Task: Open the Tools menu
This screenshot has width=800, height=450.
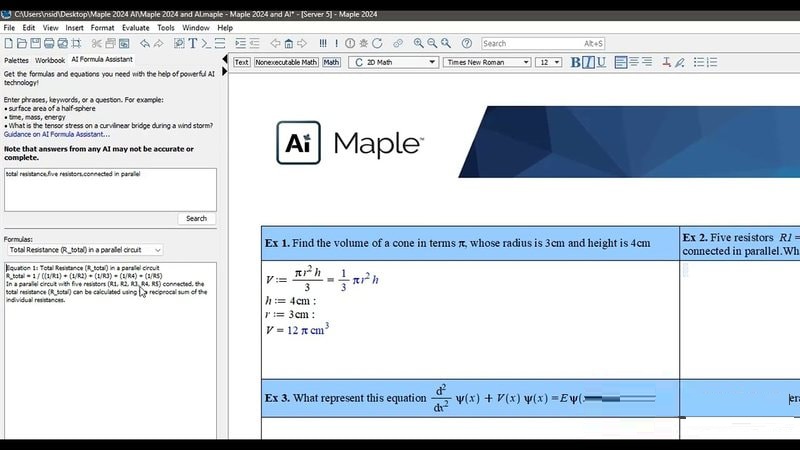Action: pyautogui.click(x=166, y=28)
